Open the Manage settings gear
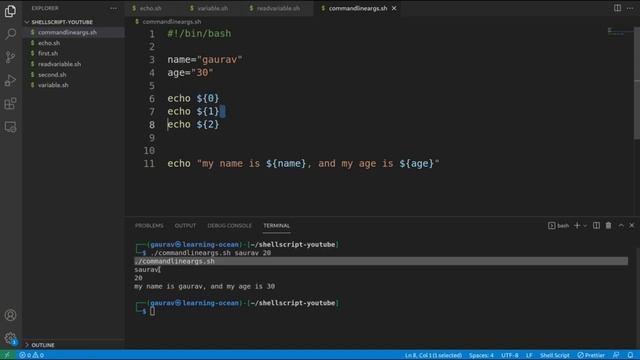Viewport: 640px width, 360px height. [x=11, y=338]
